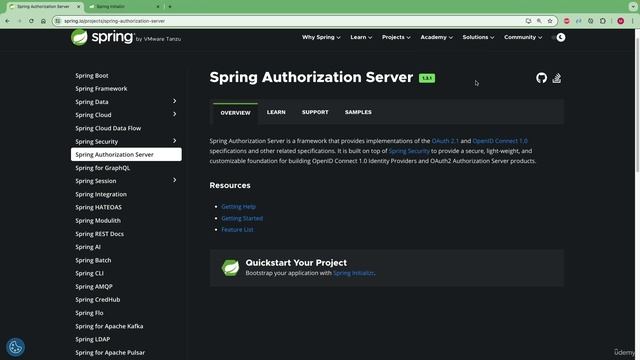640x360 pixels.
Task: Follow the Spring Security inline link
Action: [x=409, y=151]
